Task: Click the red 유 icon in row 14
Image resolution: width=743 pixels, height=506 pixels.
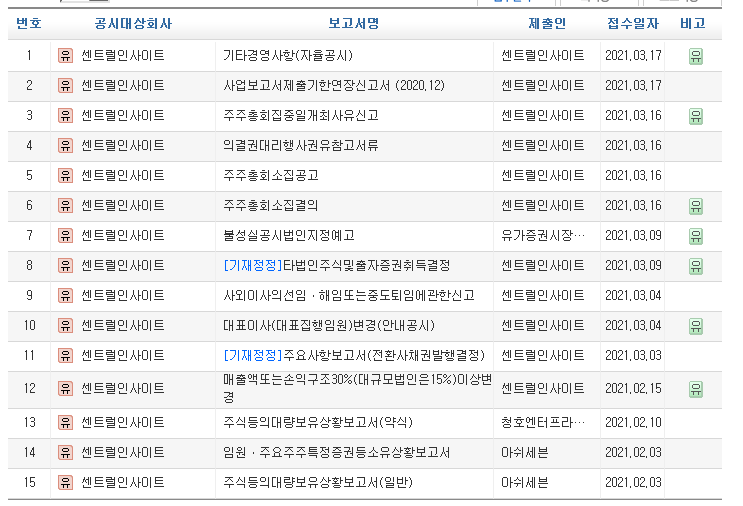Action: click(65, 452)
